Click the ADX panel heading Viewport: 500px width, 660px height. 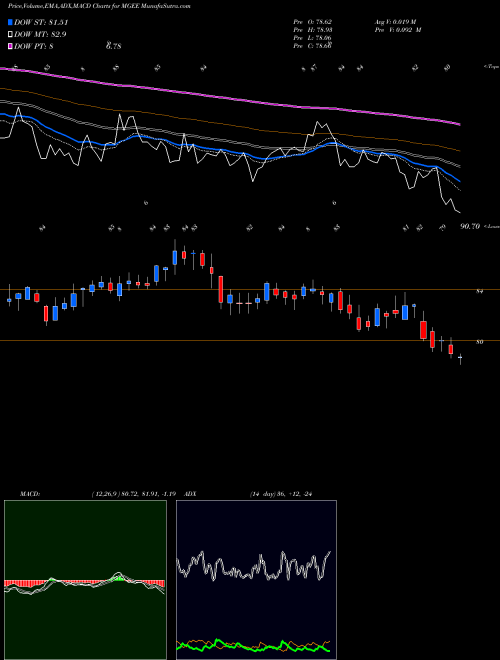click(190, 494)
